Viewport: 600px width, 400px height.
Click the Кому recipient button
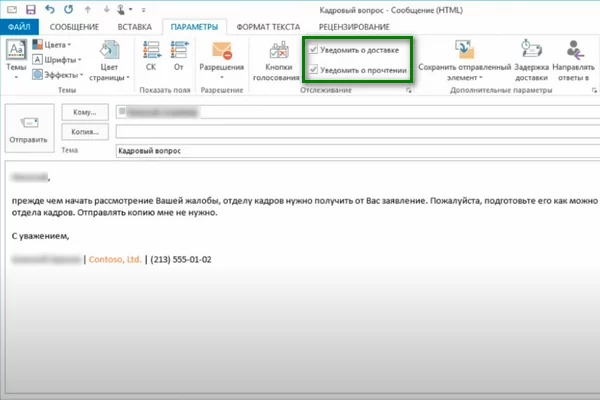[85, 112]
